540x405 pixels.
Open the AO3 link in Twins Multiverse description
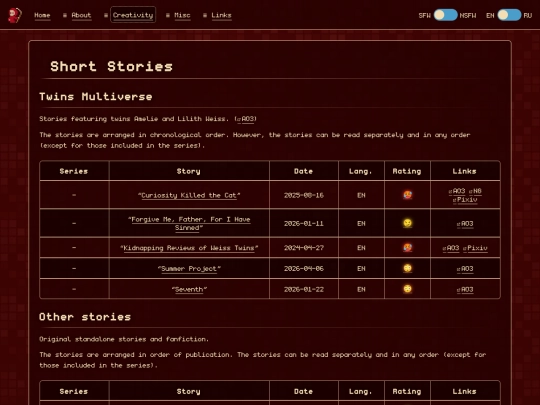coord(246,119)
